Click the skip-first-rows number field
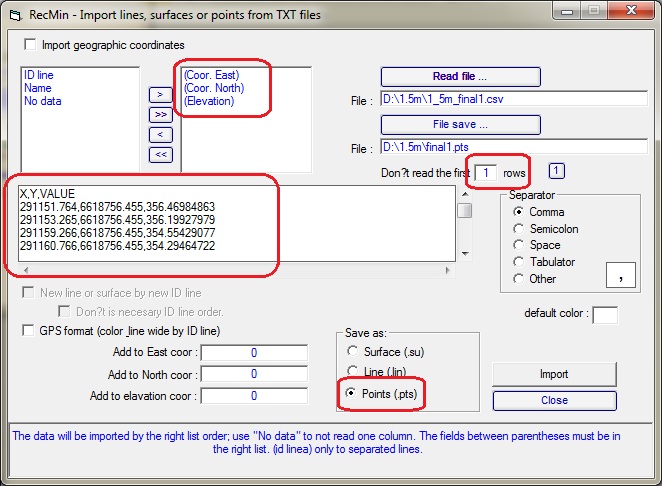 pyautogui.click(x=485, y=172)
